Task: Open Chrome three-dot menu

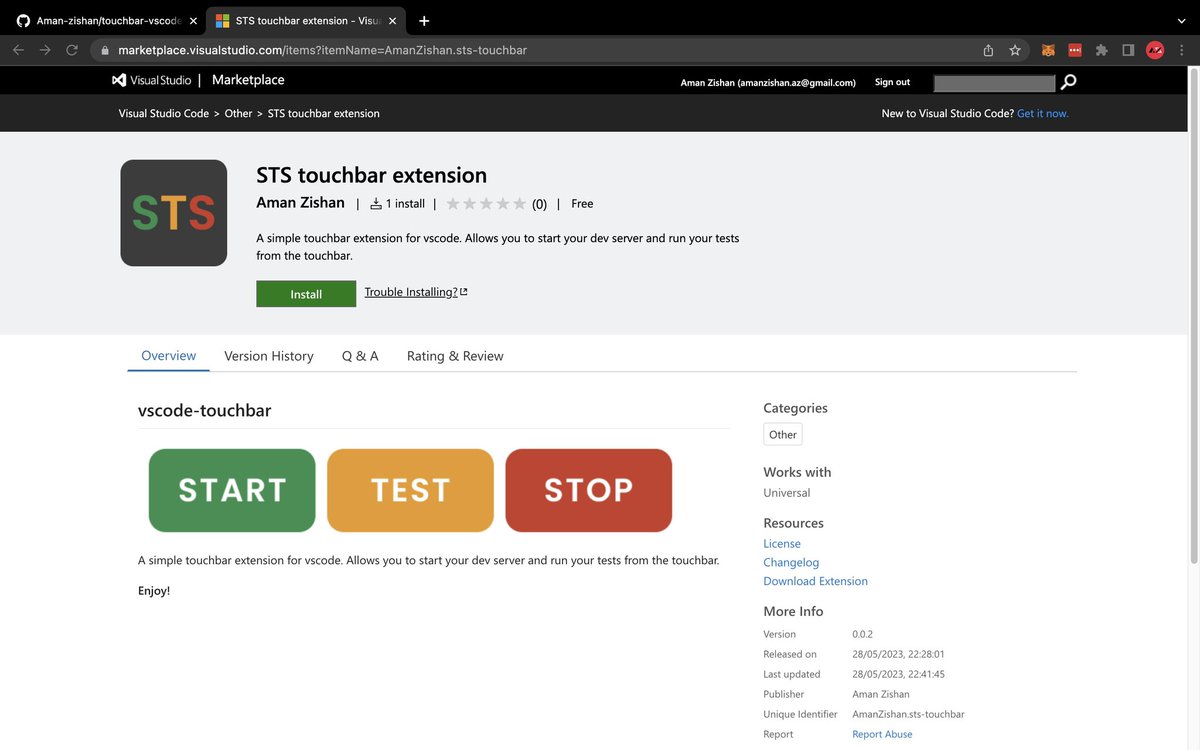Action: click(x=1181, y=50)
